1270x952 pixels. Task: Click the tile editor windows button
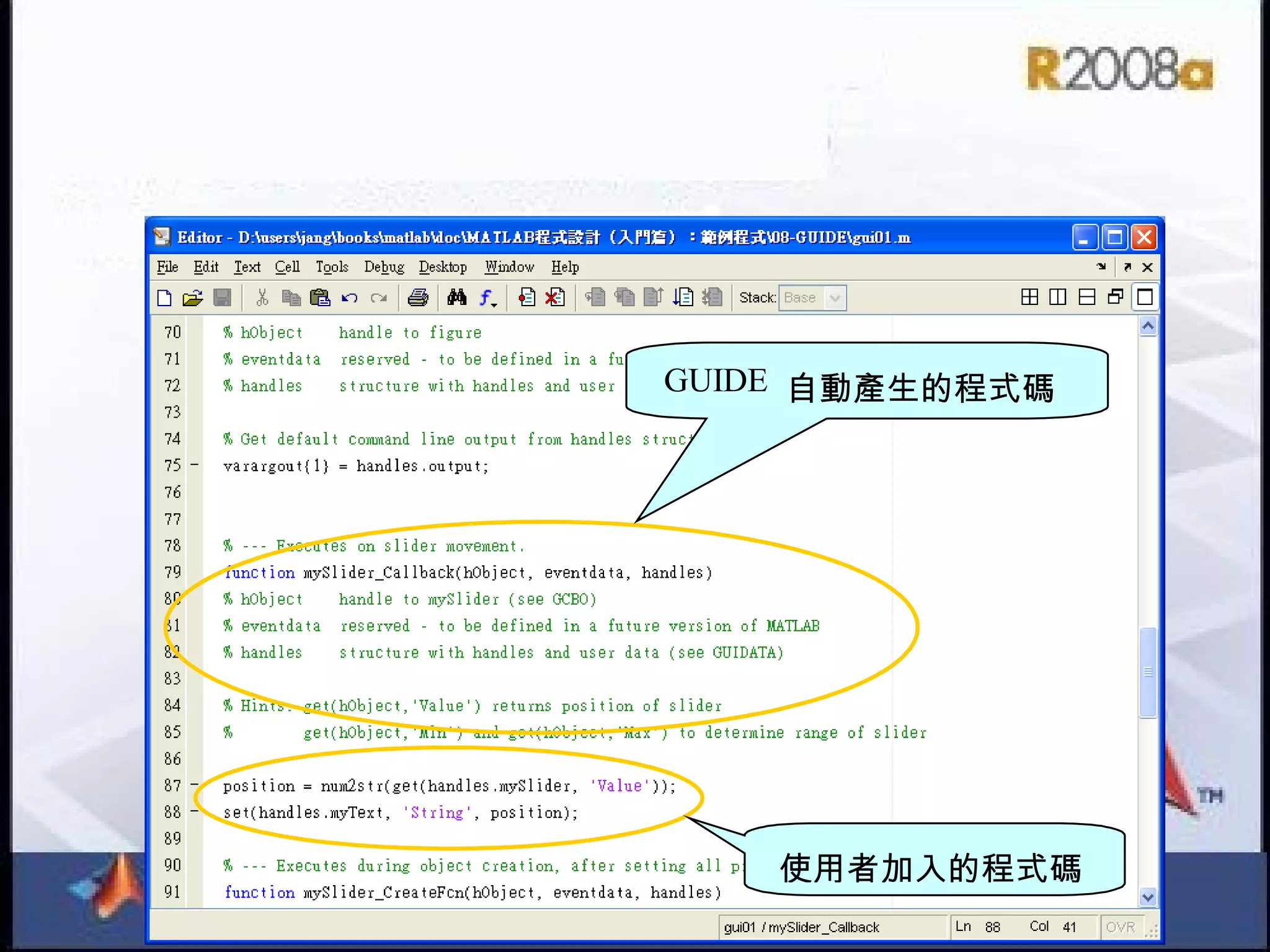click(1029, 297)
